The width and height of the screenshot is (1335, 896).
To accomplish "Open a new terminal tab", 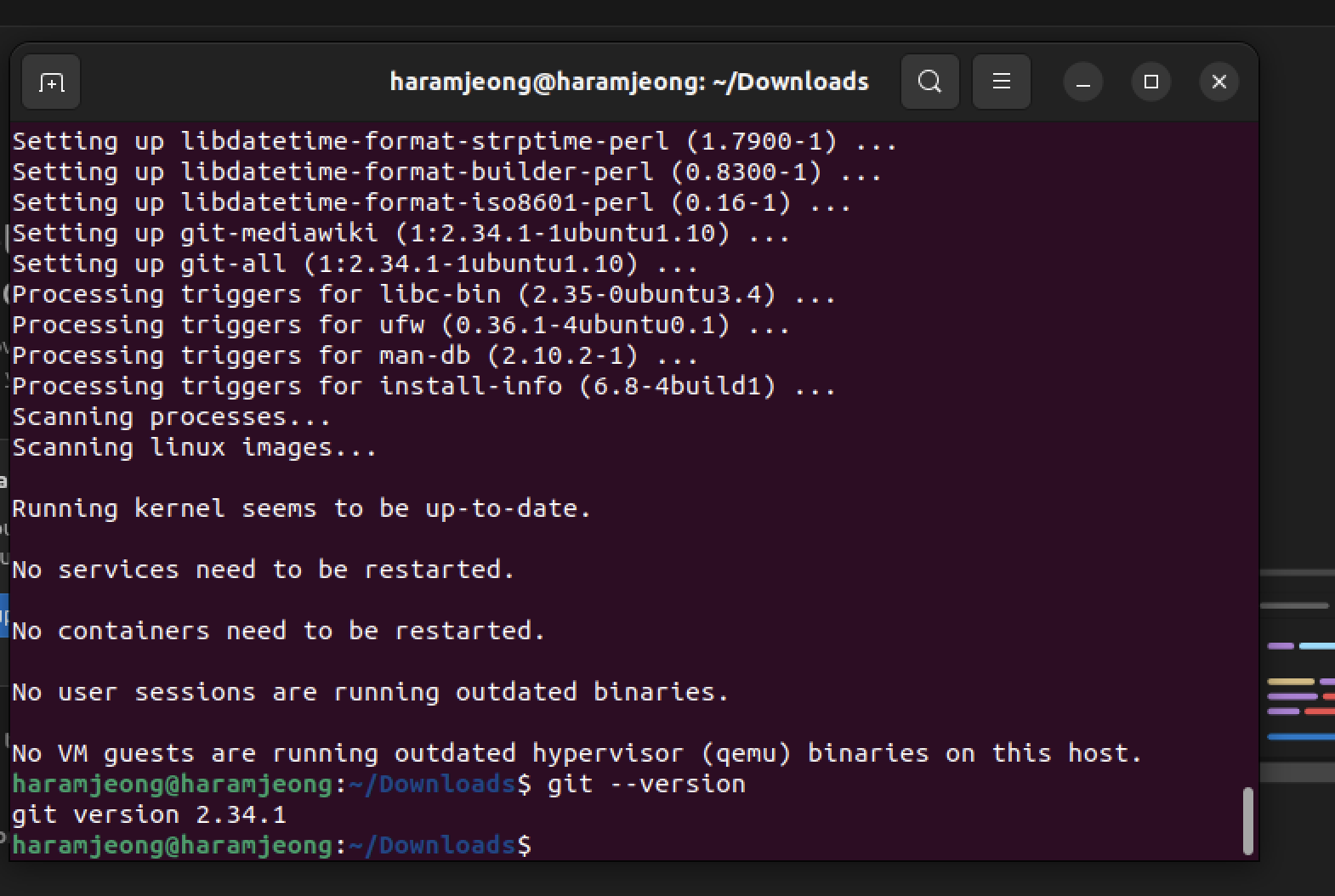I will (51, 82).
